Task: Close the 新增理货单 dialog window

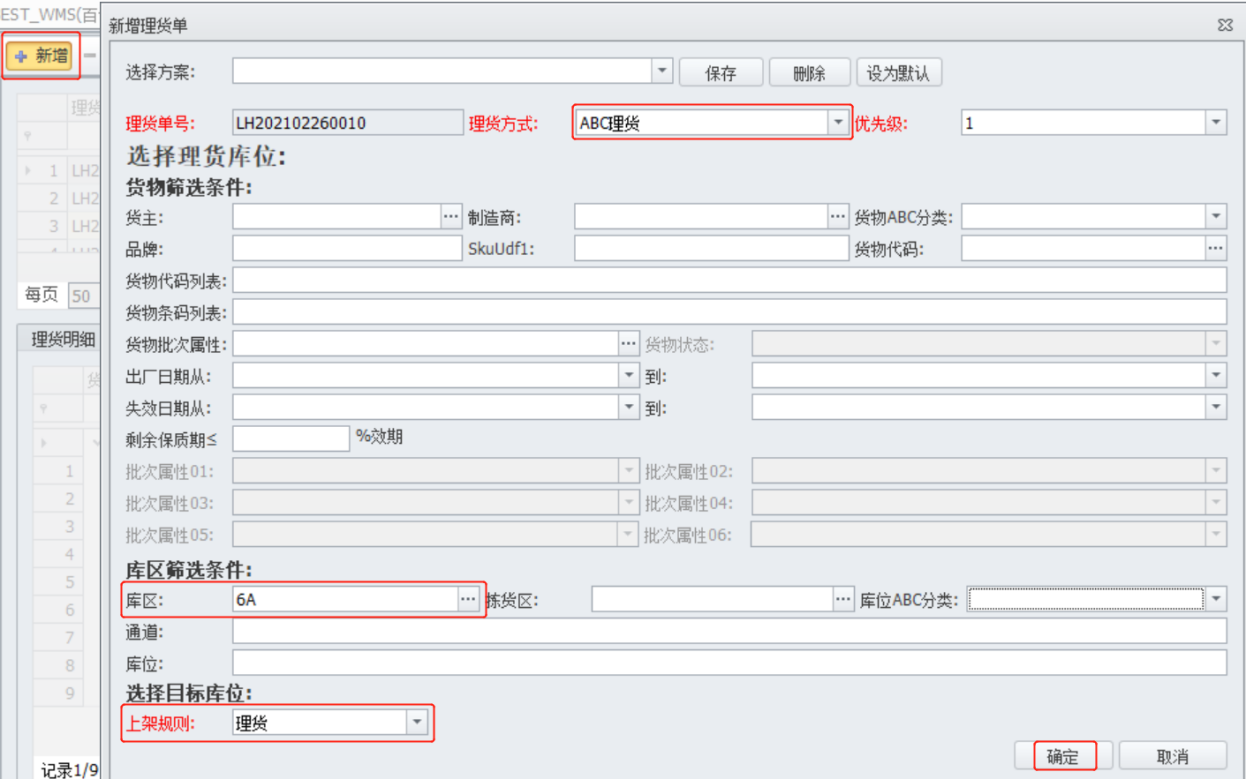Action: (x=1225, y=26)
